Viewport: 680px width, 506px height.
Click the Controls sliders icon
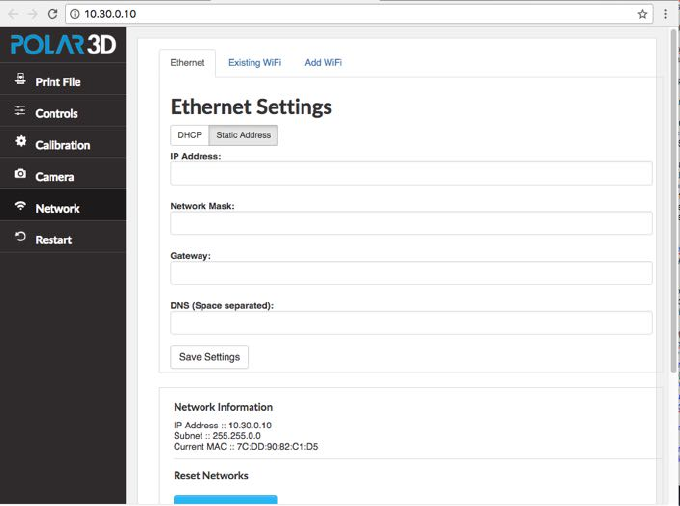(x=20, y=112)
